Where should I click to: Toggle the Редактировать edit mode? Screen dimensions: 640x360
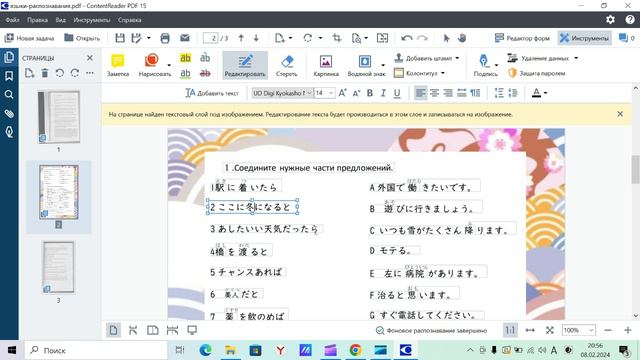[245, 65]
